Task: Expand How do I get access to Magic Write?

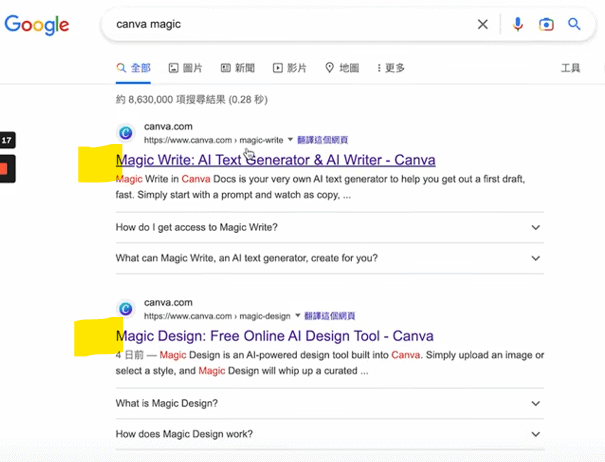Action: pos(330,227)
